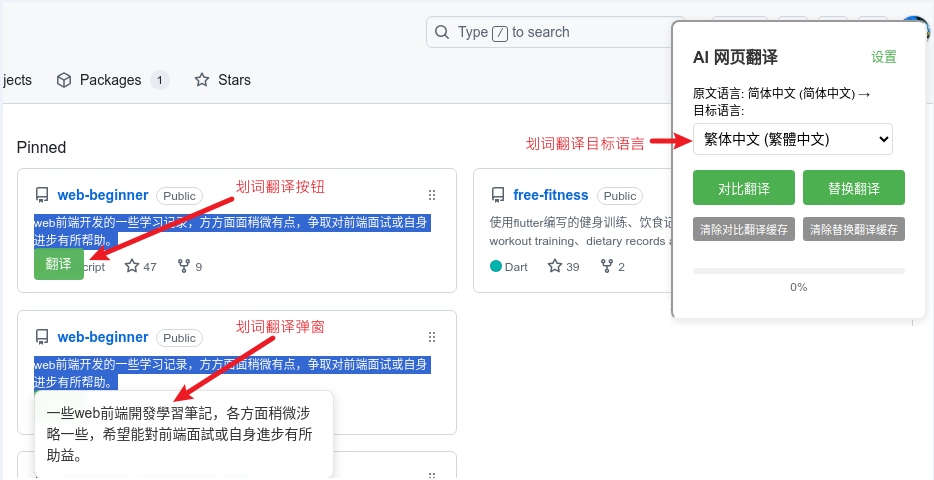Open the second web-beginner repository link
Image resolution: width=934 pixels, height=480 pixels.
point(103,337)
